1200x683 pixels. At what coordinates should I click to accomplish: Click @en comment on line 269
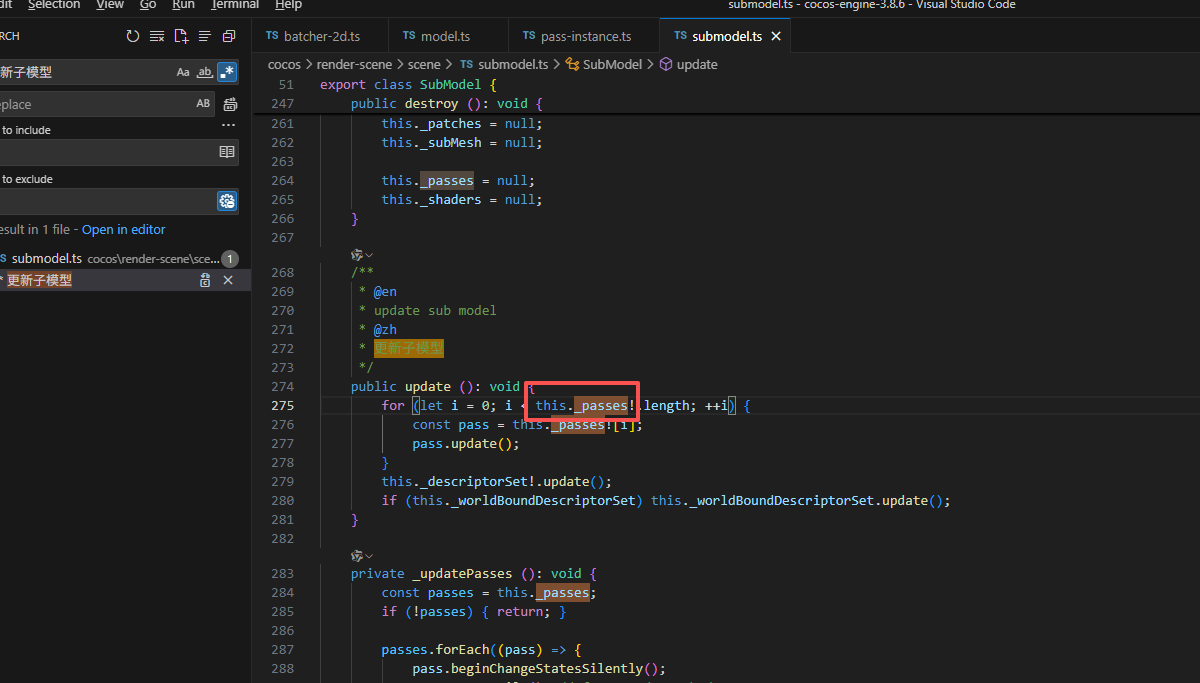(x=385, y=292)
